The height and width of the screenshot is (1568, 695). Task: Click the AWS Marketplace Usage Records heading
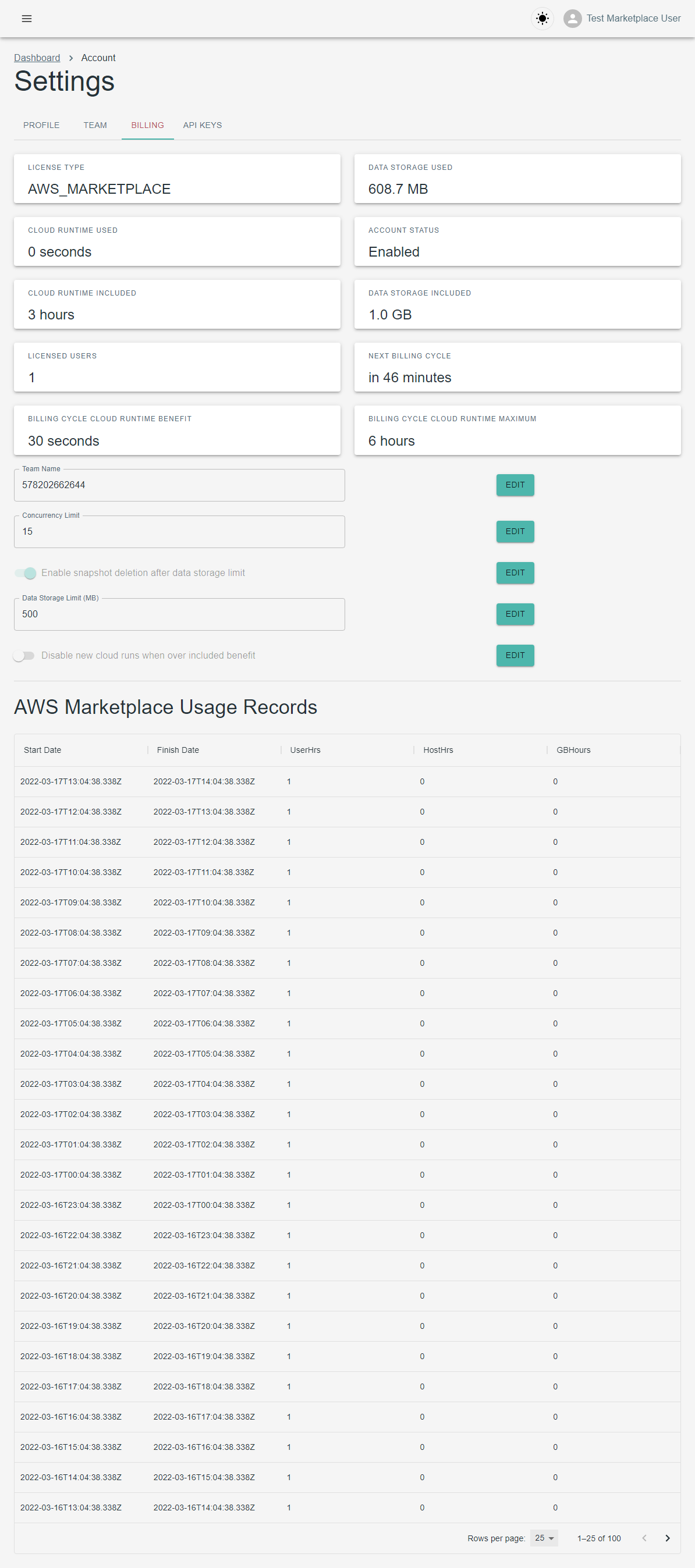[166, 707]
